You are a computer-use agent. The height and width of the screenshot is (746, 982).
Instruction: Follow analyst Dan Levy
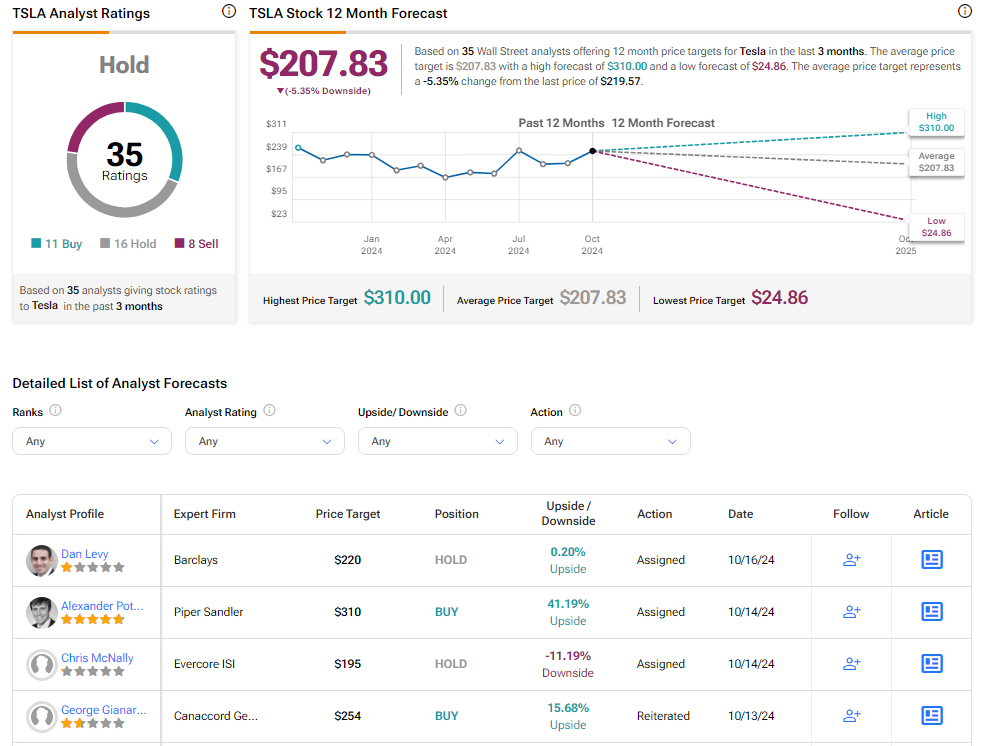click(x=852, y=560)
